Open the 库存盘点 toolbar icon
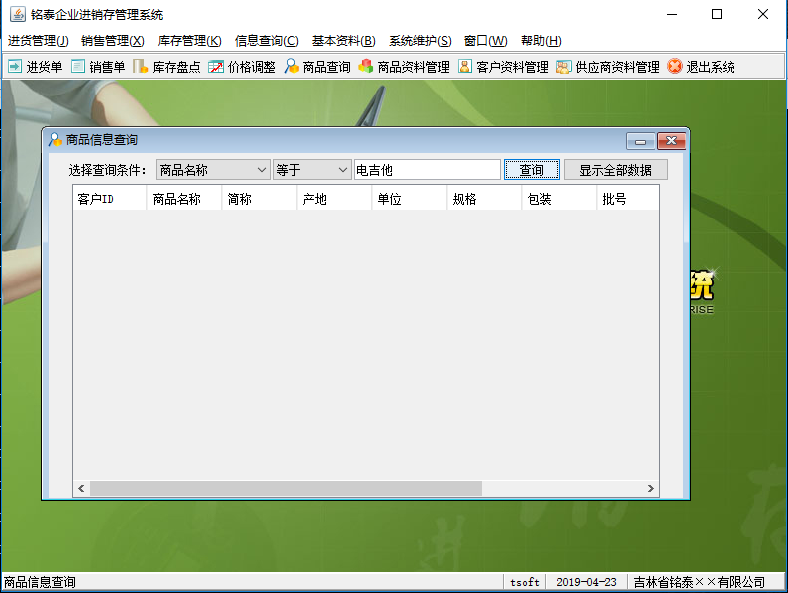Viewport: 788px width, 593px height. pyautogui.click(x=140, y=66)
